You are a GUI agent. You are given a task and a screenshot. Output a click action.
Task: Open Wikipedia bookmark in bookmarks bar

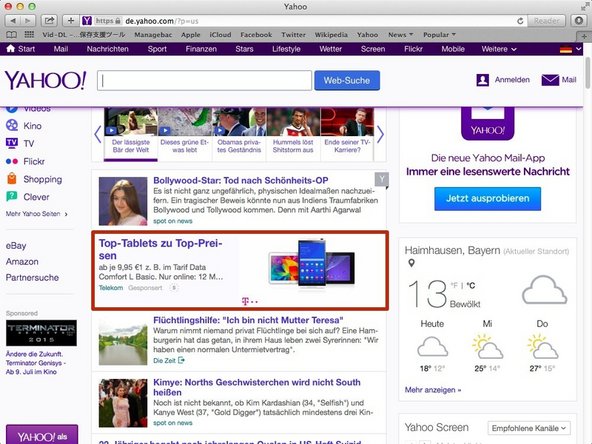331,35
